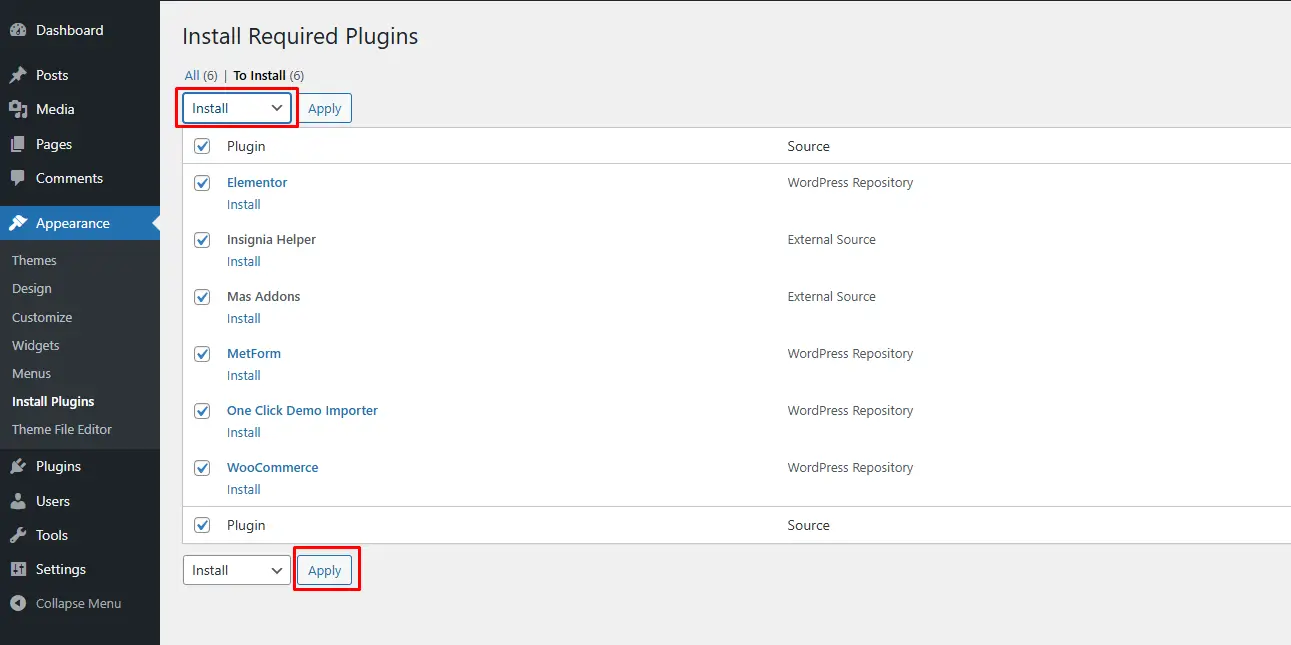The height and width of the screenshot is (645, 1291).
Task: Open Widgets submenu item
Action: click(36, 345)
